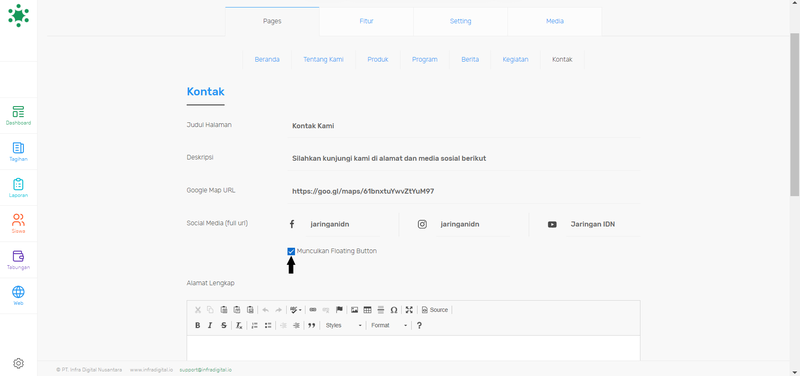The height and width of the screenshot is (376, 800).
Task: Open Tagihan in the sidebar
Action: (18, 152)
